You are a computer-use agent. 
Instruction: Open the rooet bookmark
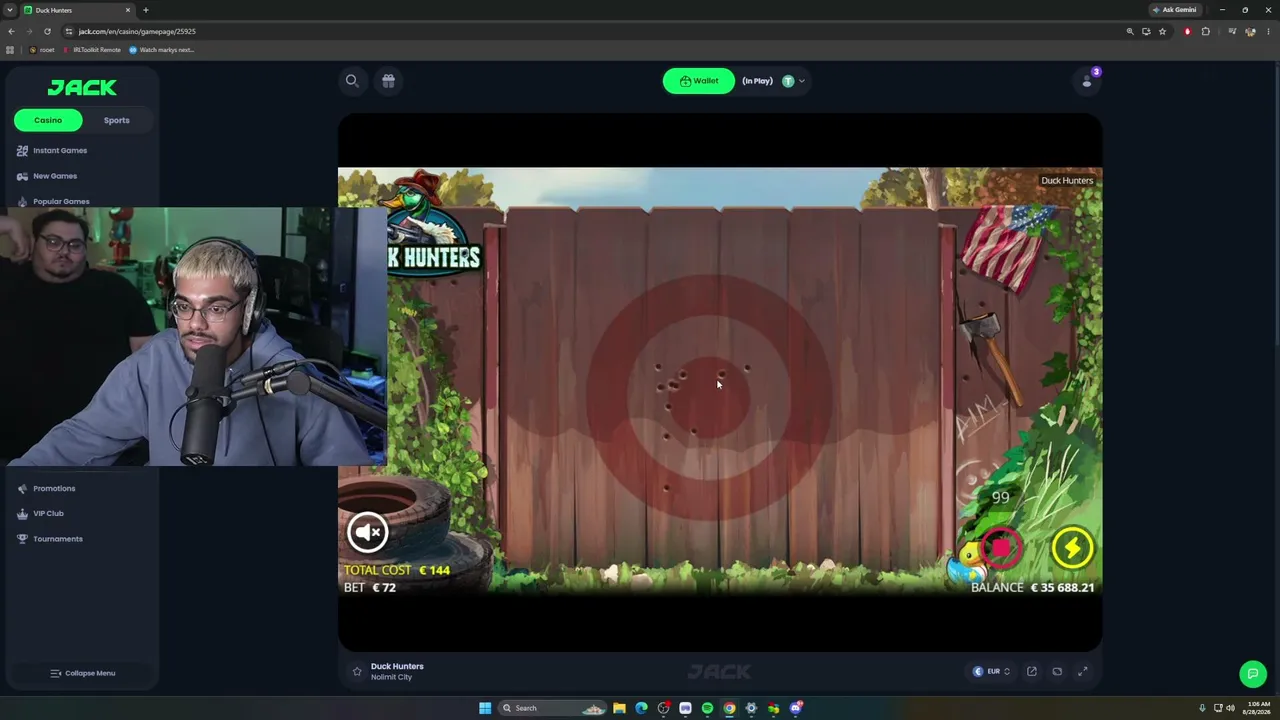(x=41, y=50)
